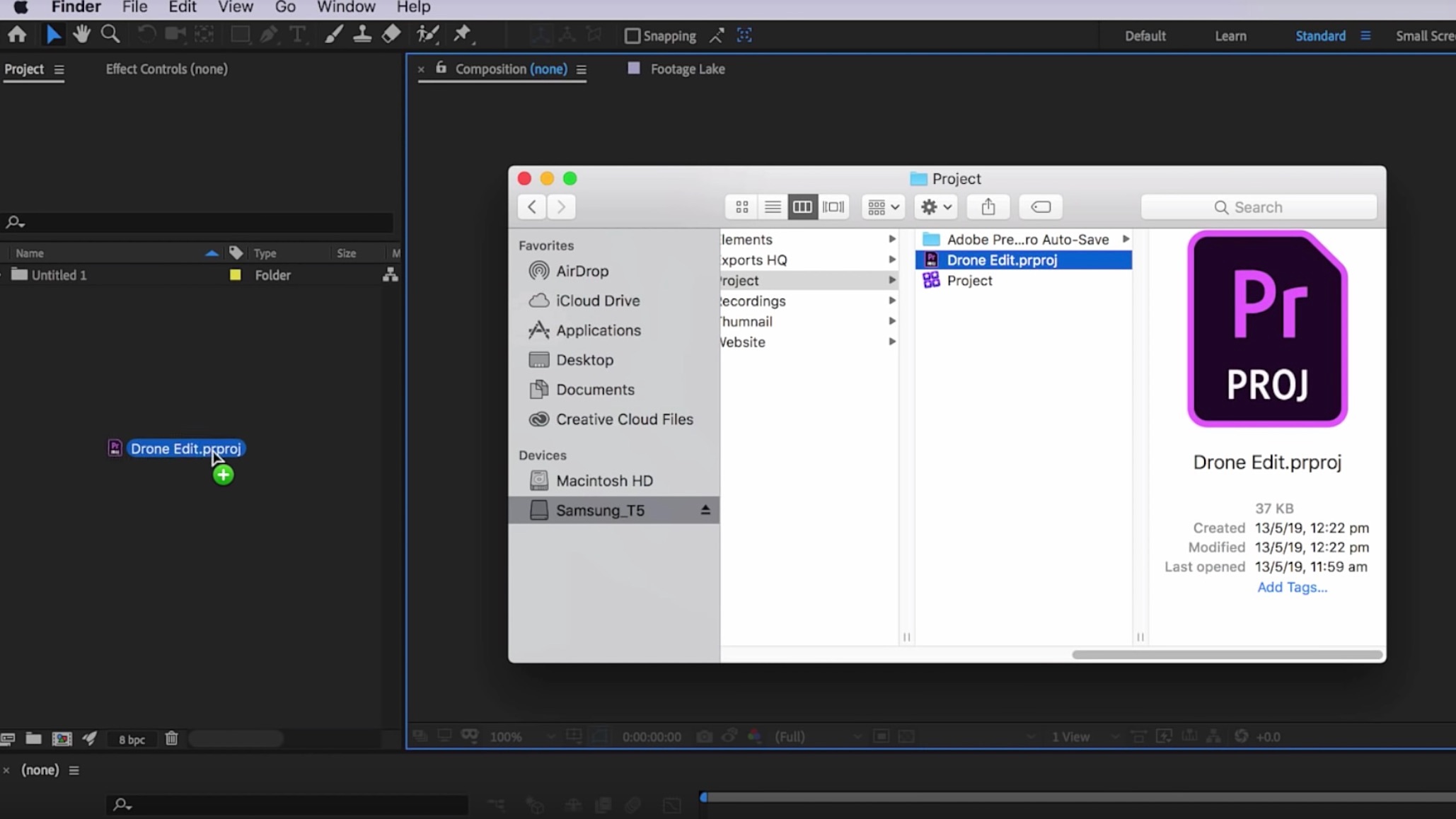The height and width of the screenshot is (819, 1456).
Task: Select the Unified Camera tool
Action: coord(175,35)
